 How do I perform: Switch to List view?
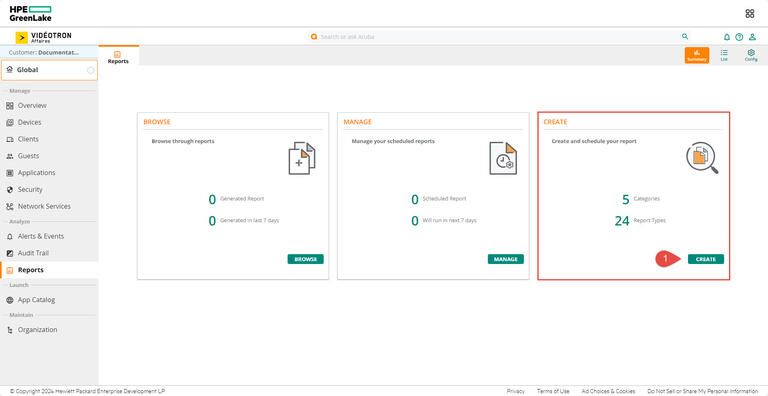point(724,55)
